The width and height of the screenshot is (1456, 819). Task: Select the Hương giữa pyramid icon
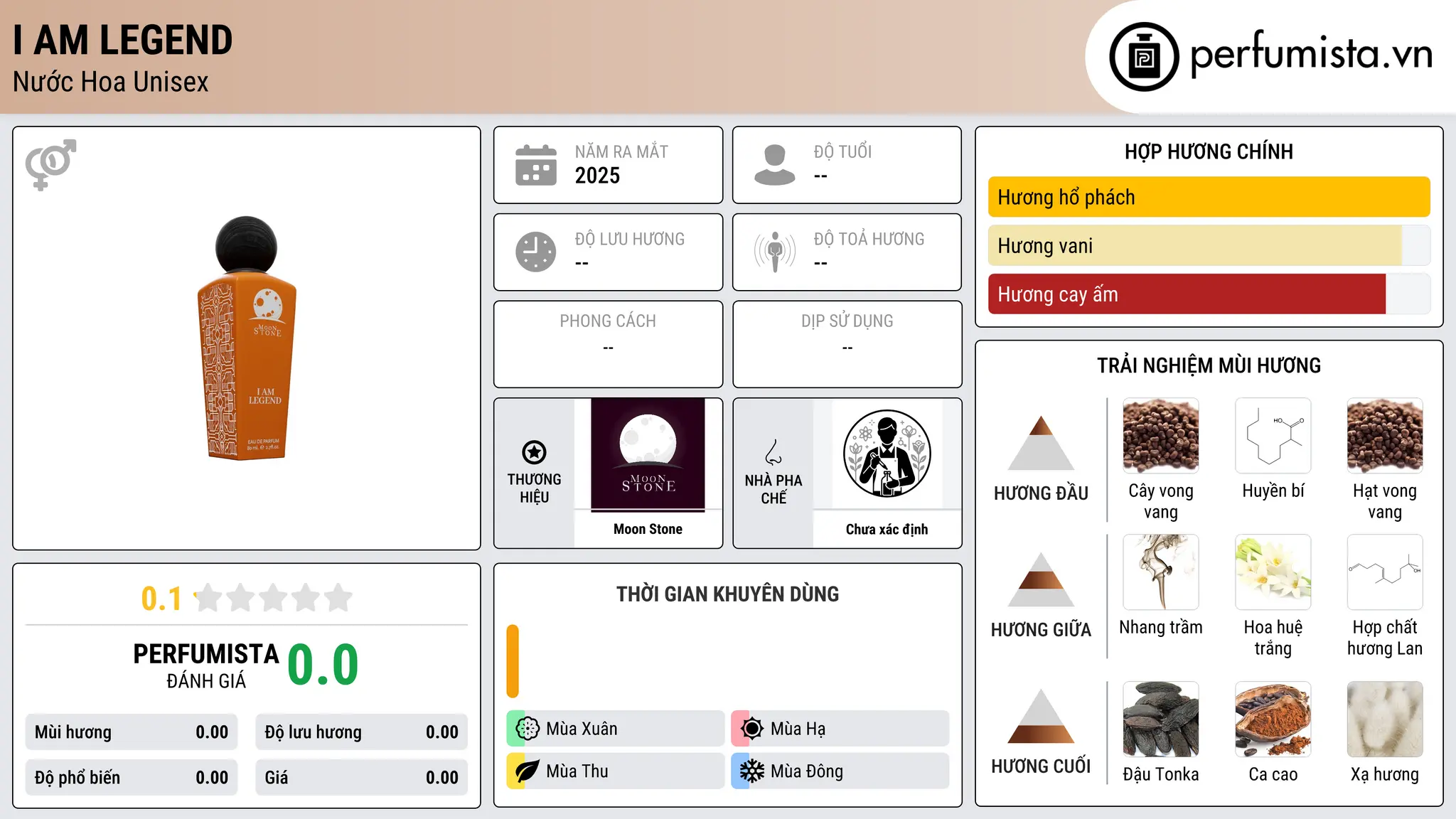pos(1041,579)
